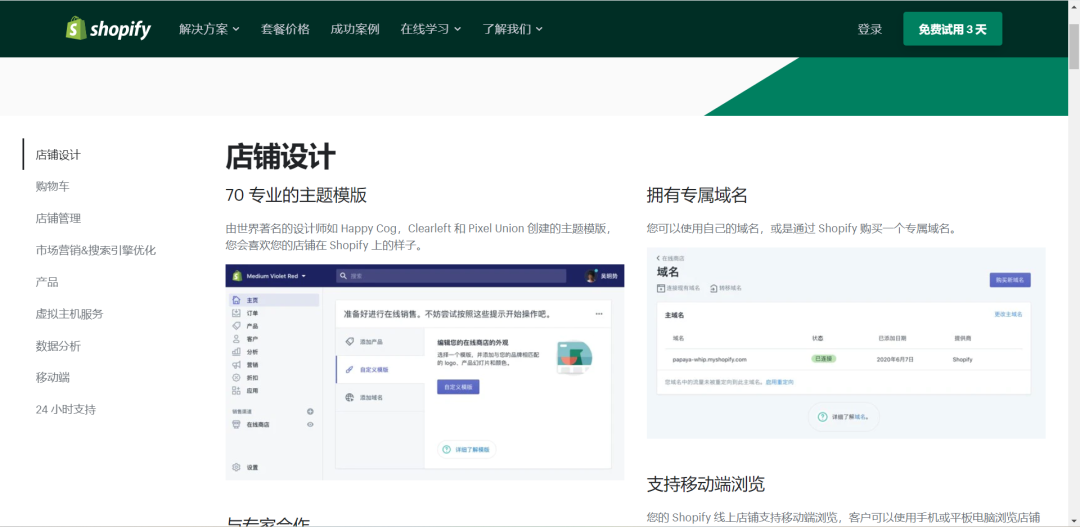Click the plus icon beside 销售渠道
Screen dimensions: 1080x527
pos(310,411)
